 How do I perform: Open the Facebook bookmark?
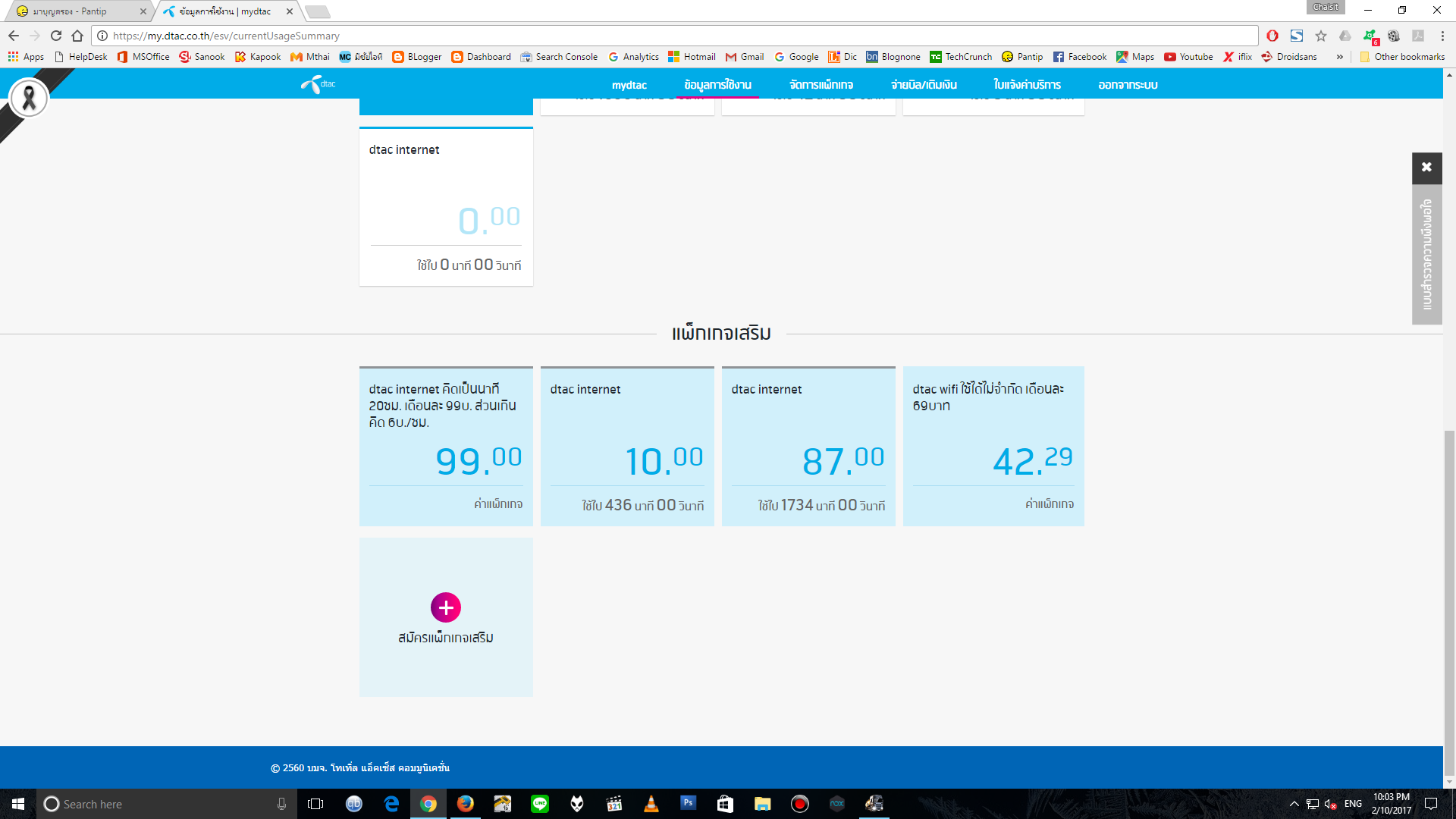click(1079, 57)
